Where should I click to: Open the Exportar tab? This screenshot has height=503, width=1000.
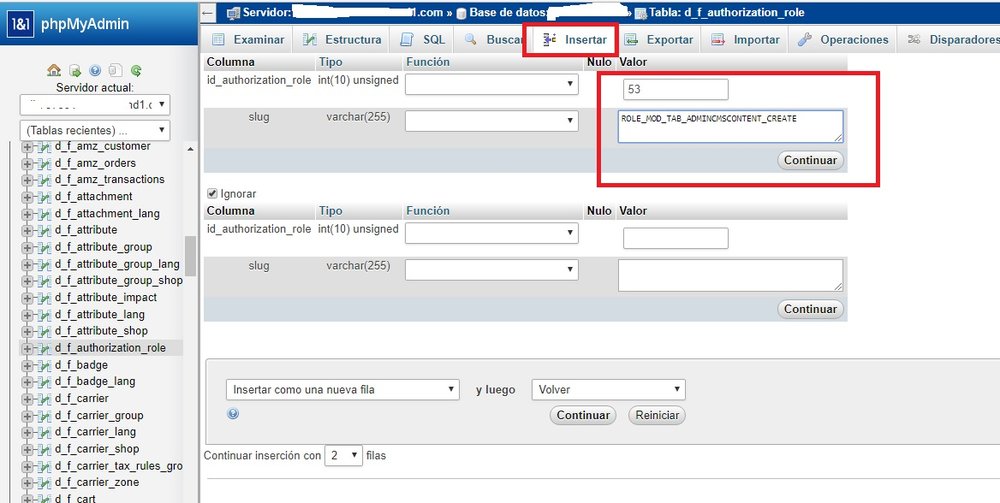point(659,40)
